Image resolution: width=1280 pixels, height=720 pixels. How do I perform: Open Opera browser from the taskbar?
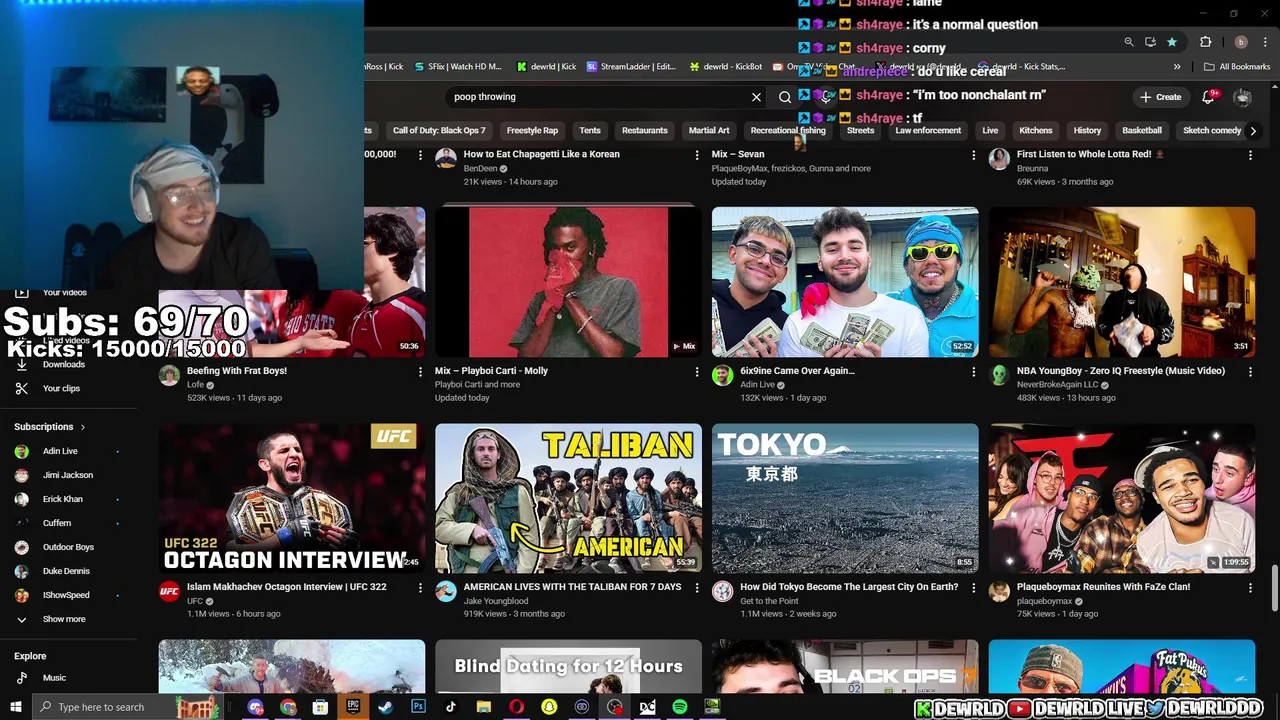tap(516, 707)
